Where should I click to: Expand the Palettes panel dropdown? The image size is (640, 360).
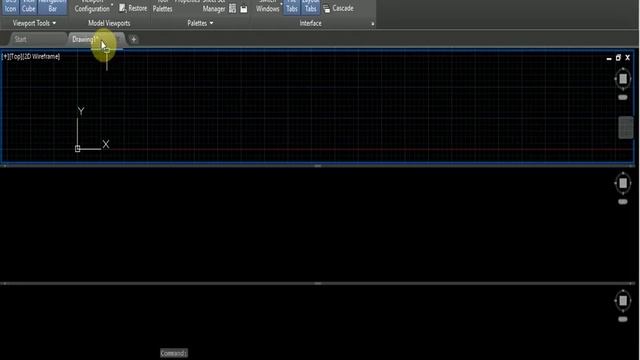pos(200,23)
